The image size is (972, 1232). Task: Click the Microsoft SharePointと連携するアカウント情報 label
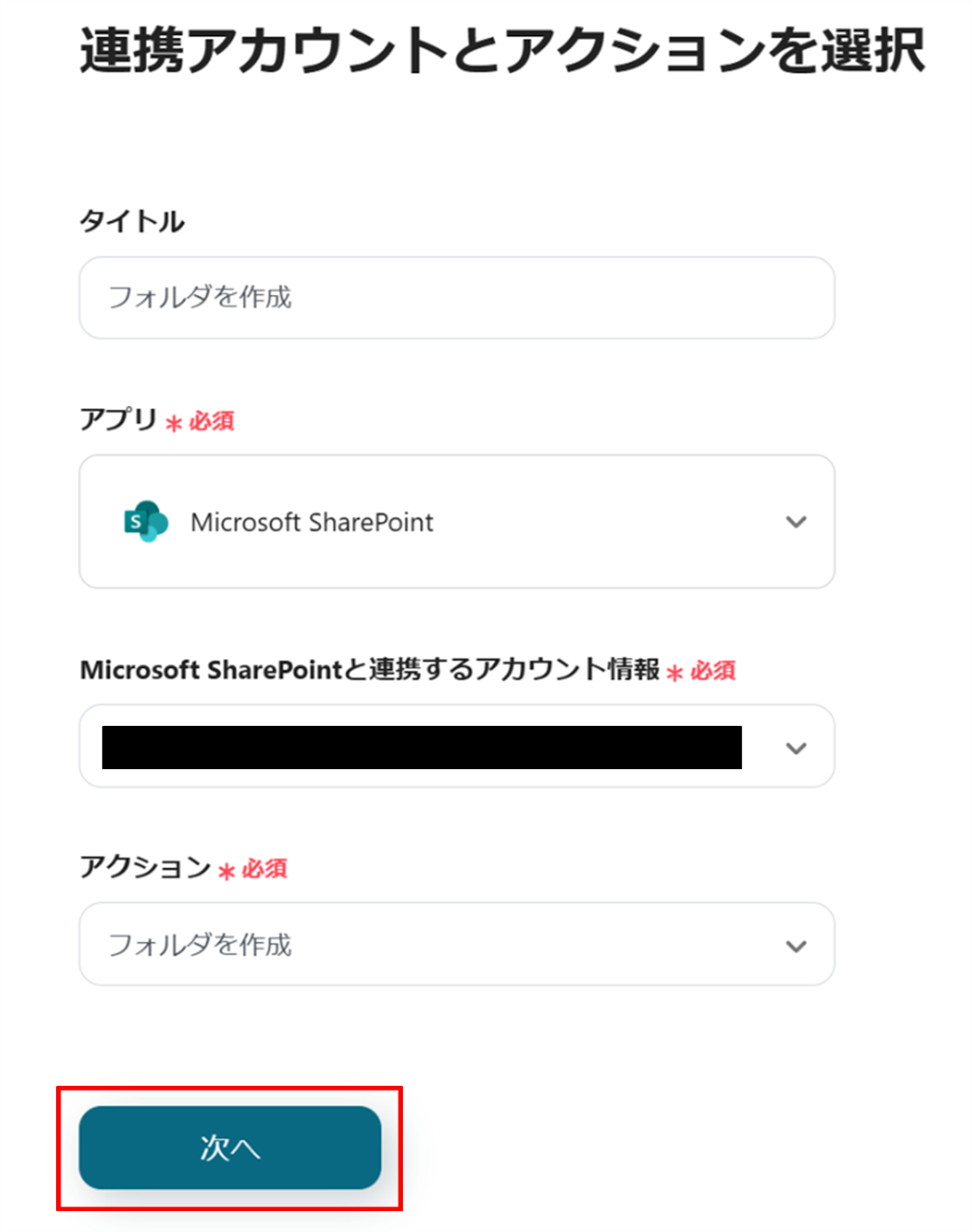coord(370,670)
